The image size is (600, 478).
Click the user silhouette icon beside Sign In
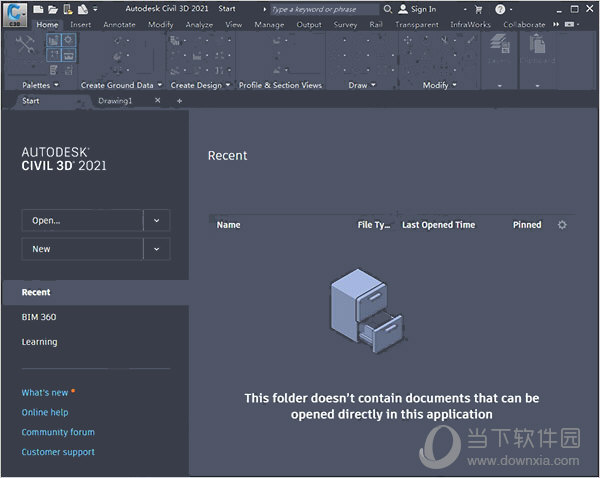point(403,9)
